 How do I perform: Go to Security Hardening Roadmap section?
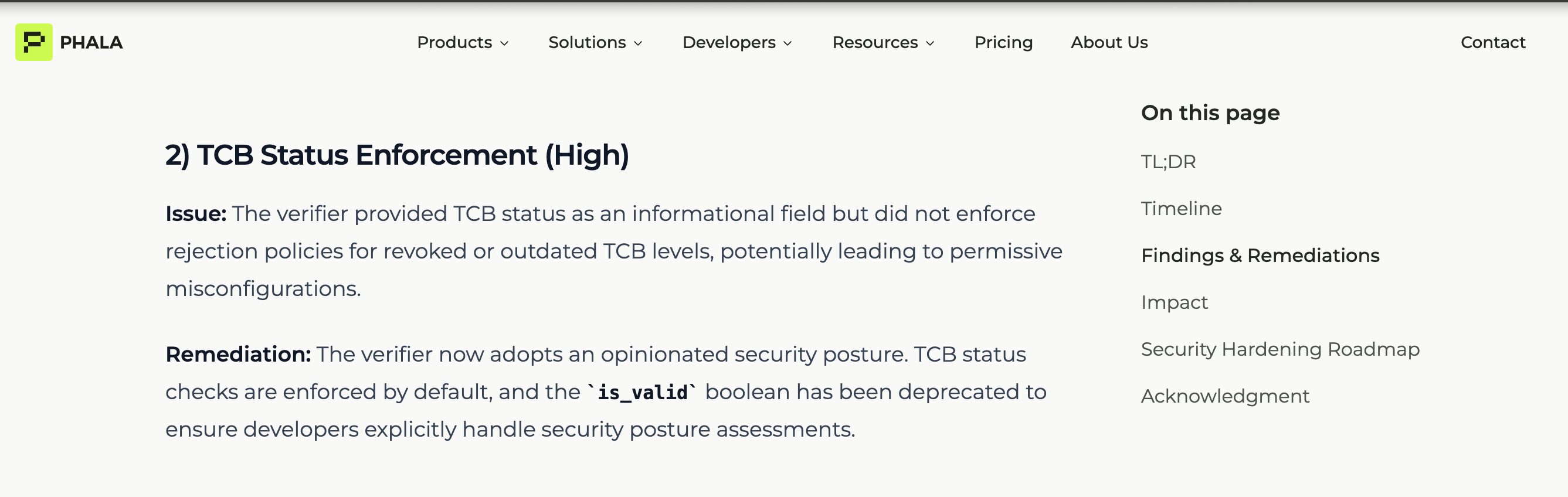point(1279,349)
